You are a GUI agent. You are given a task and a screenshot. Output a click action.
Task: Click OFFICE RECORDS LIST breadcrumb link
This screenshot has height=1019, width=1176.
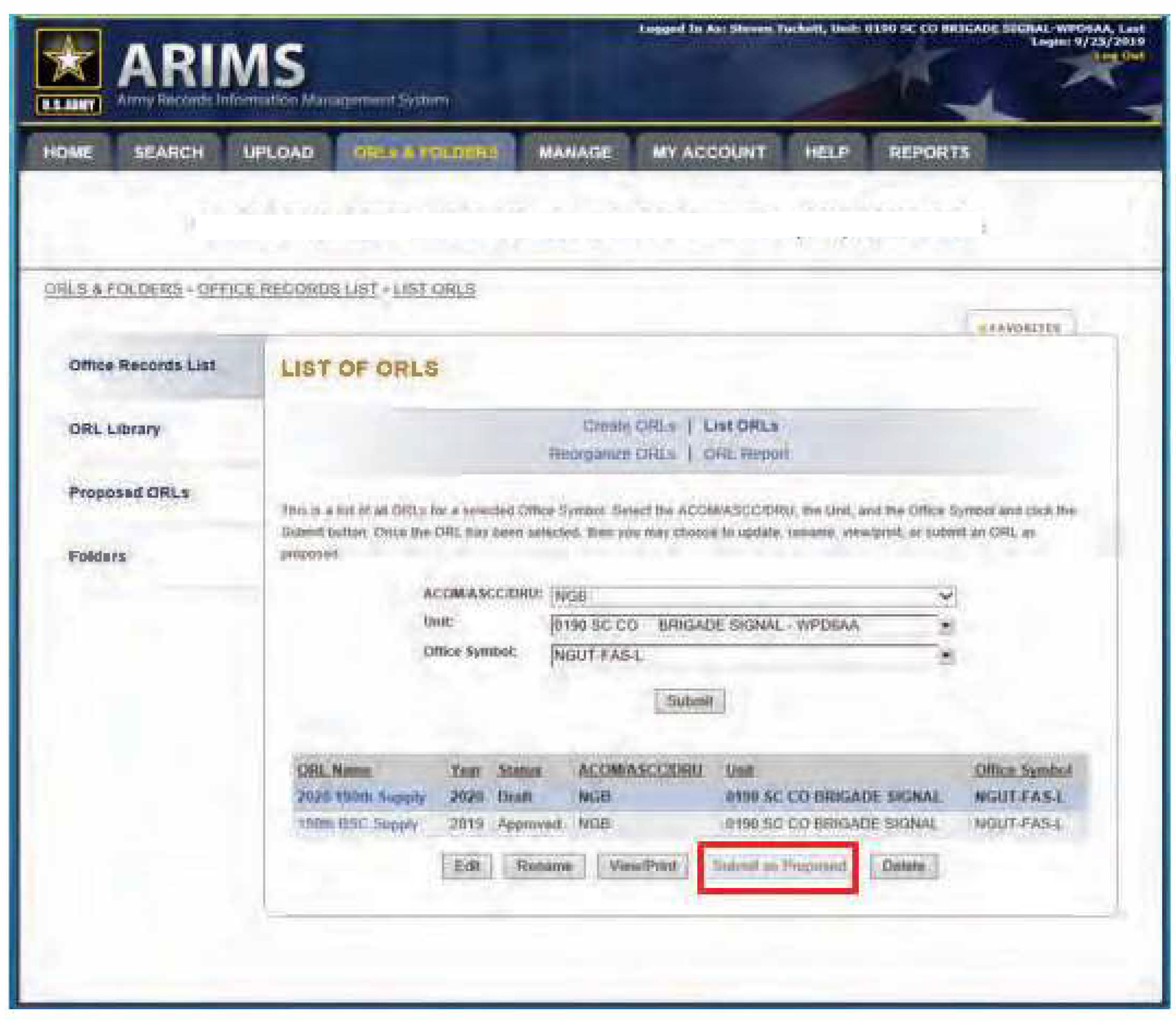click(287, 289)
